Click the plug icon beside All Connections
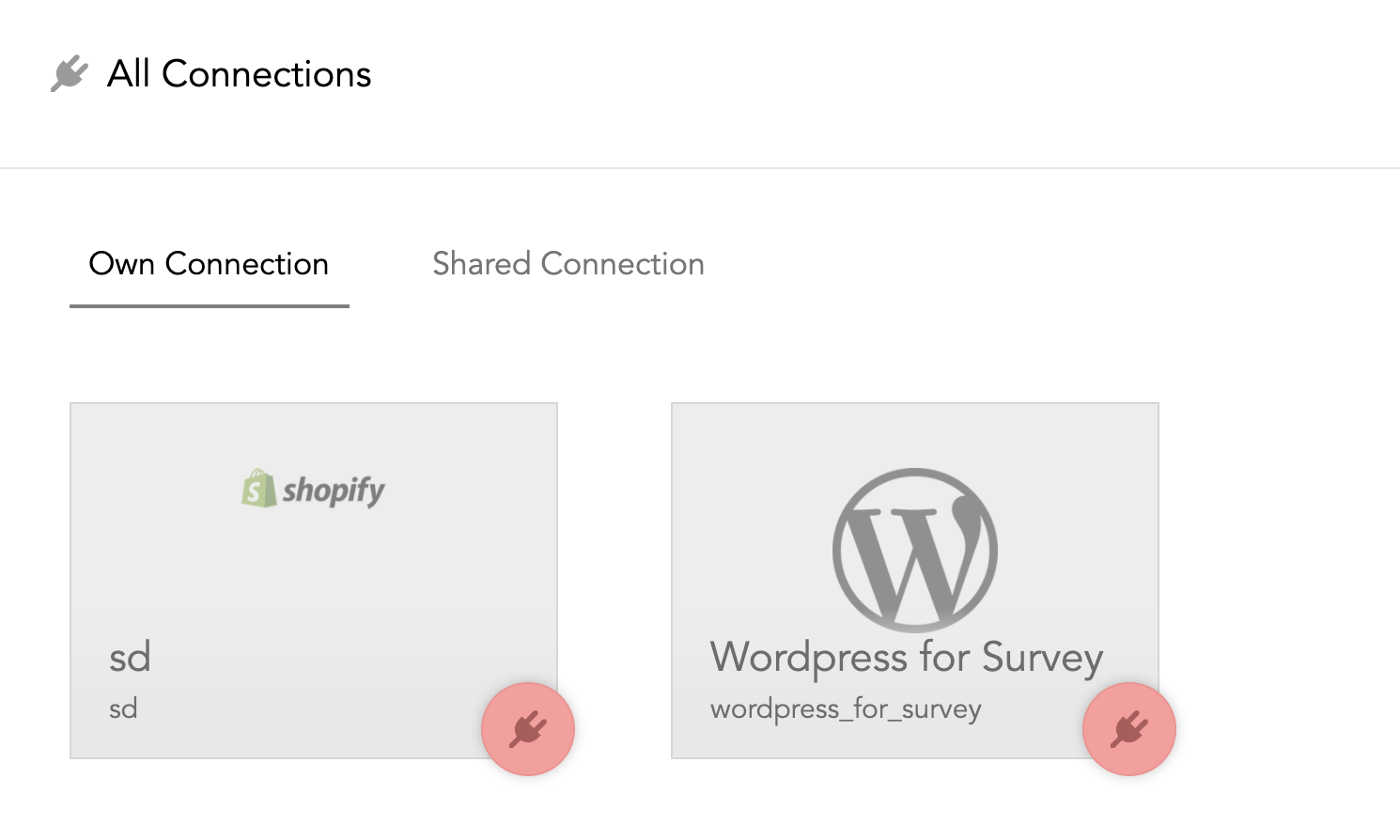Image resolution: width=1400 pixels, height=840 pixels. (69, 74)
